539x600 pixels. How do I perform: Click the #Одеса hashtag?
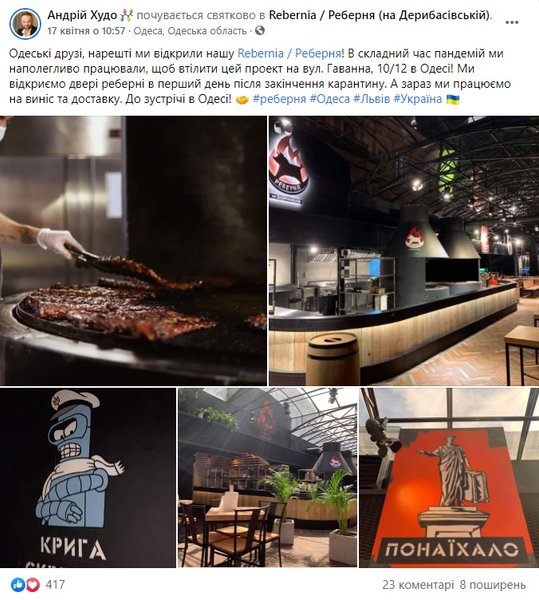330,99
